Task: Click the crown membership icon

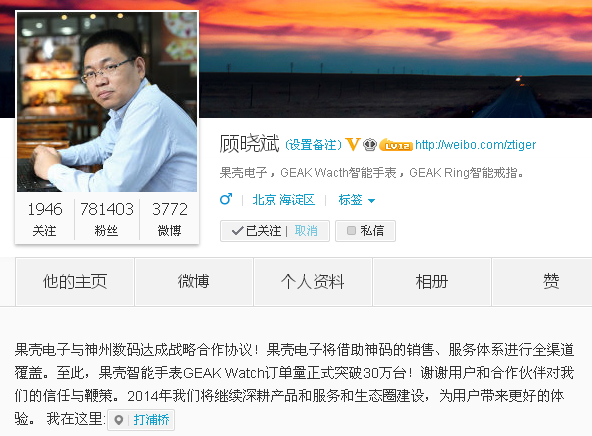Action: 370,145
